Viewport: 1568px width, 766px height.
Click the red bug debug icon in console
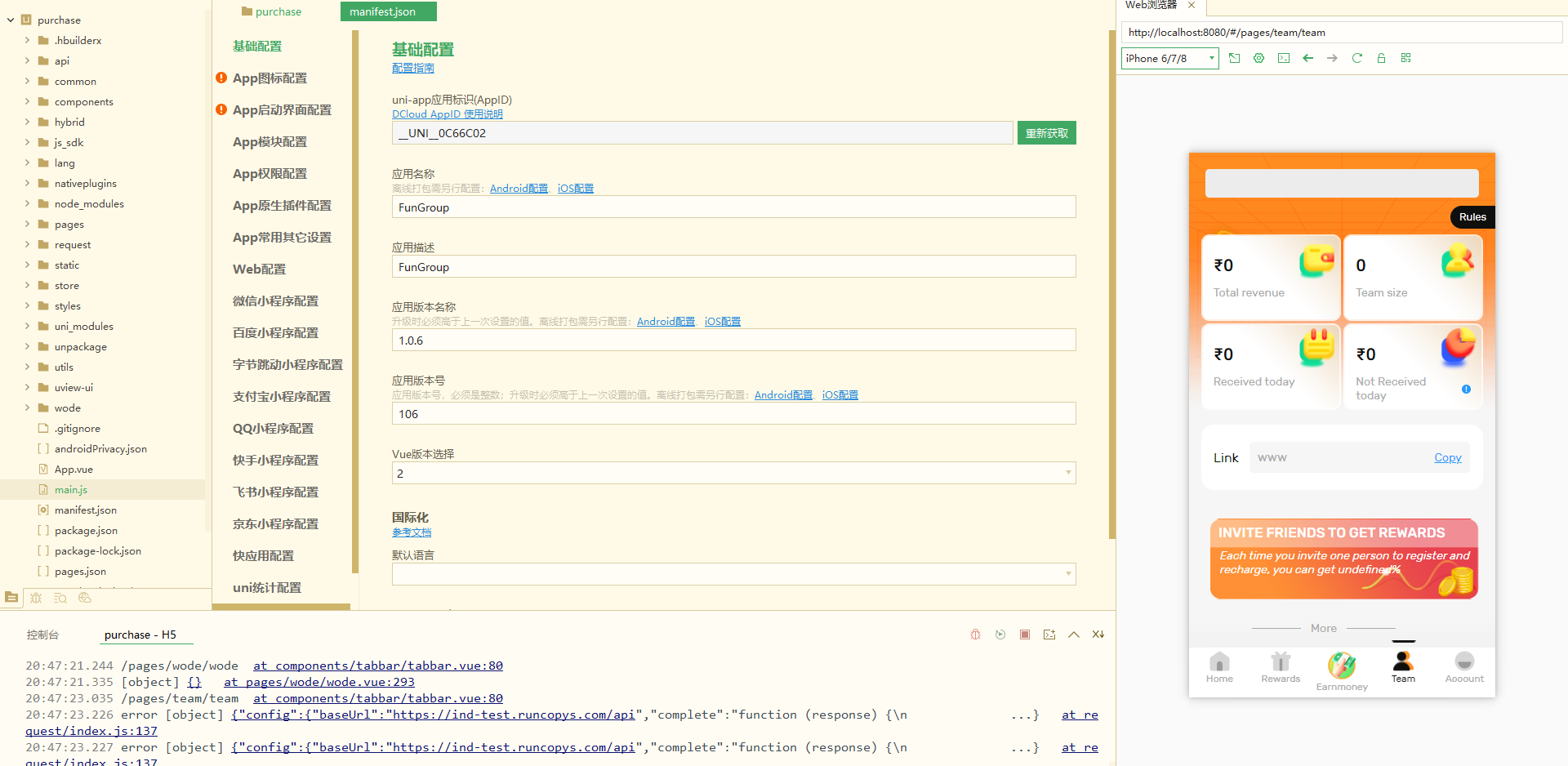click(x=975, y=635)
